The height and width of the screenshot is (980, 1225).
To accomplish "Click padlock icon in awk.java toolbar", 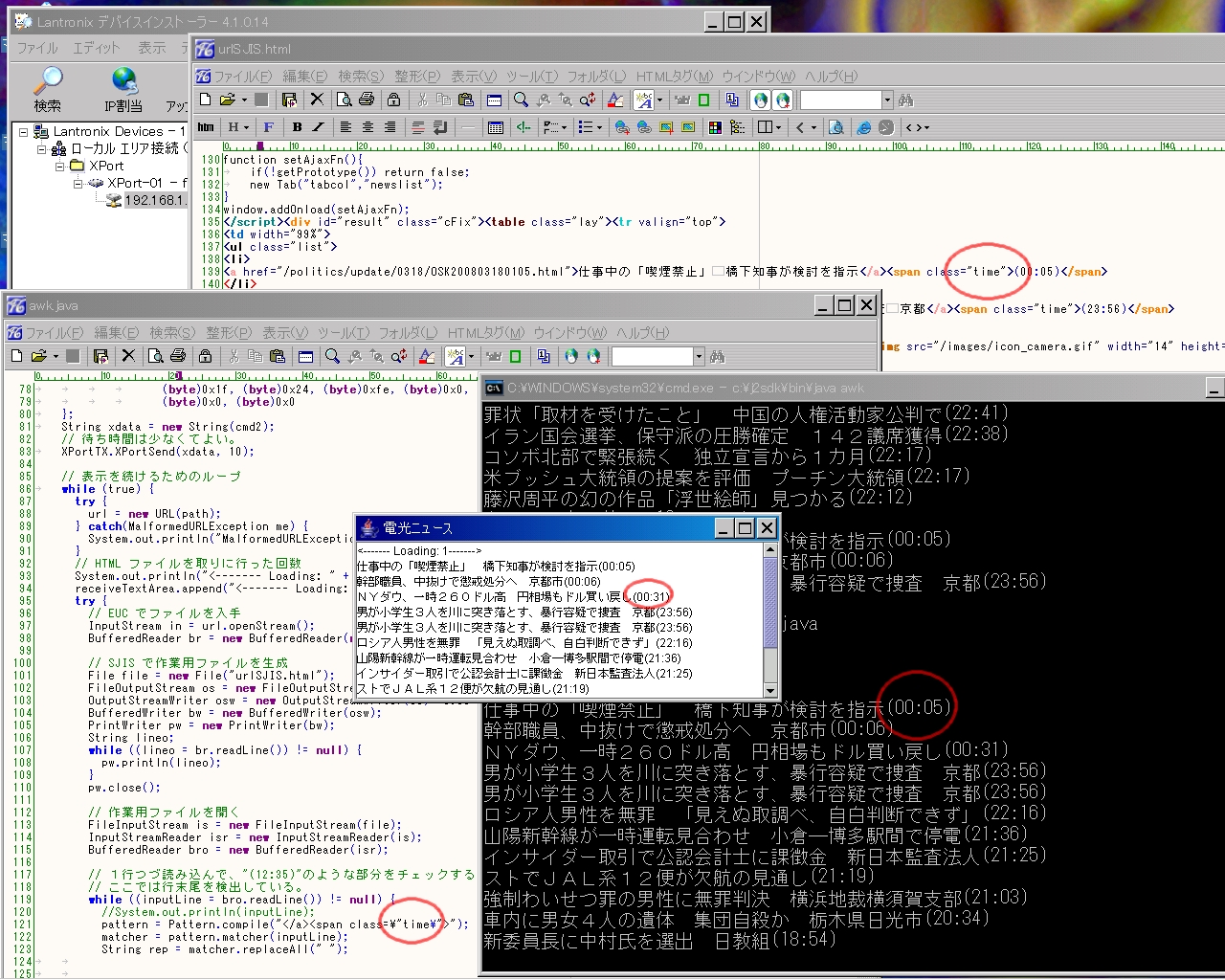I will click(205, 356).
